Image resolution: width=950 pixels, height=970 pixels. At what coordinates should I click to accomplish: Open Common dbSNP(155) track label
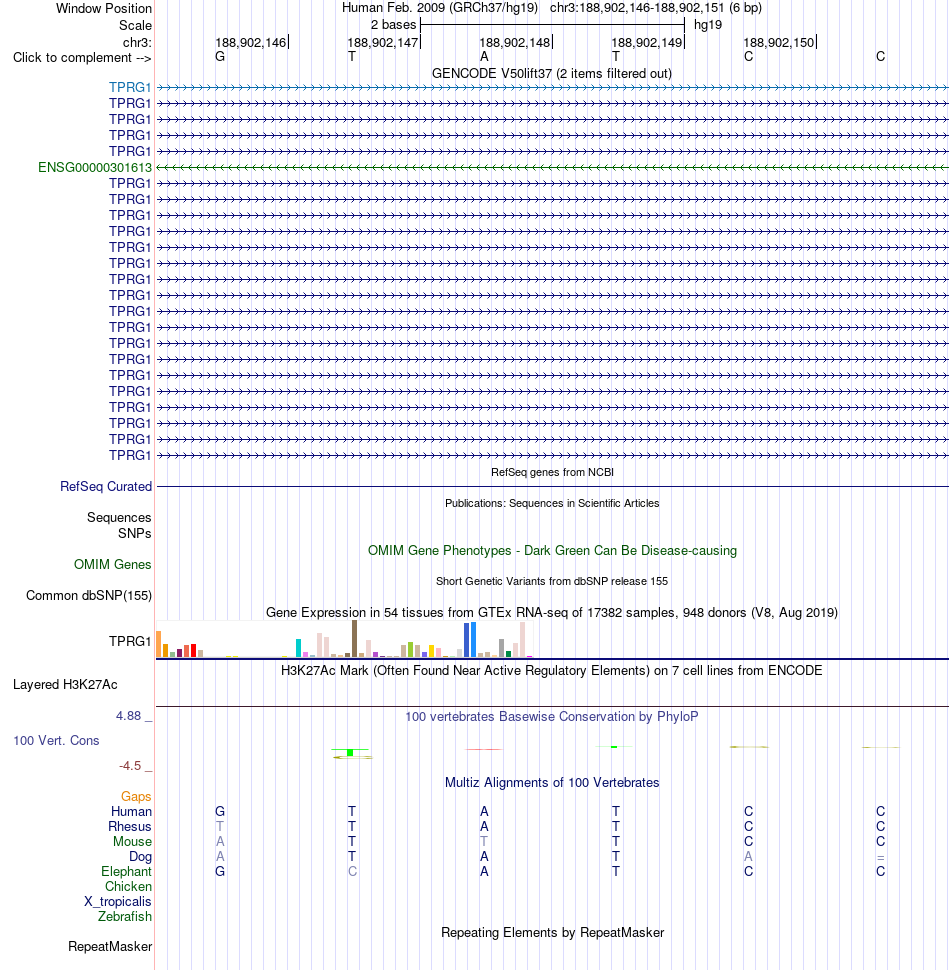pos(89,595)
